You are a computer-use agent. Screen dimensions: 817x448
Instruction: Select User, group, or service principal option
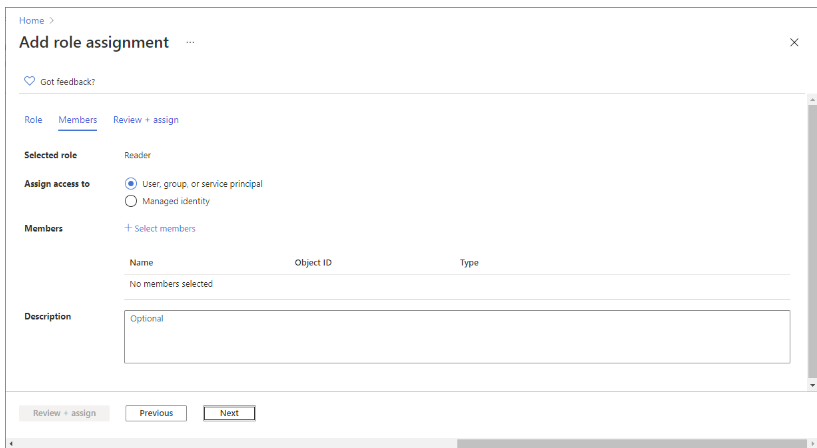click(x=131, y=184)
